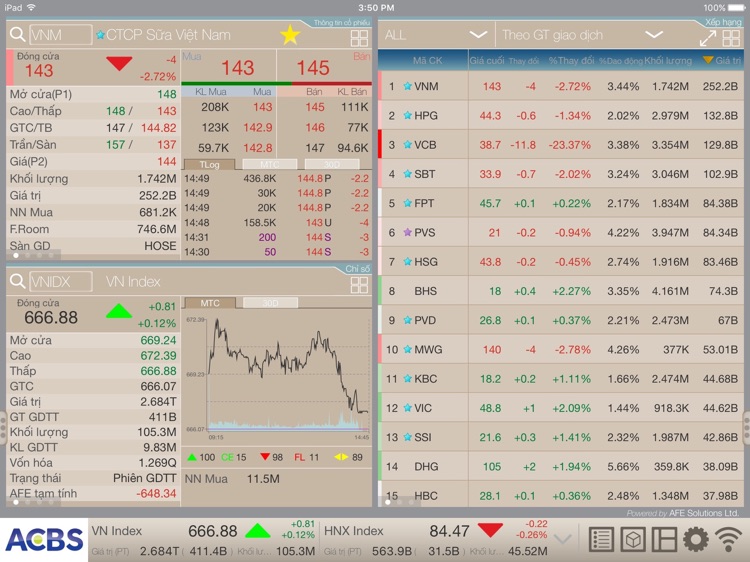Open the ALL market filter dropdown
Image resolution: width=750 pixels, height=562 pixels.
(x=436, y=35)
